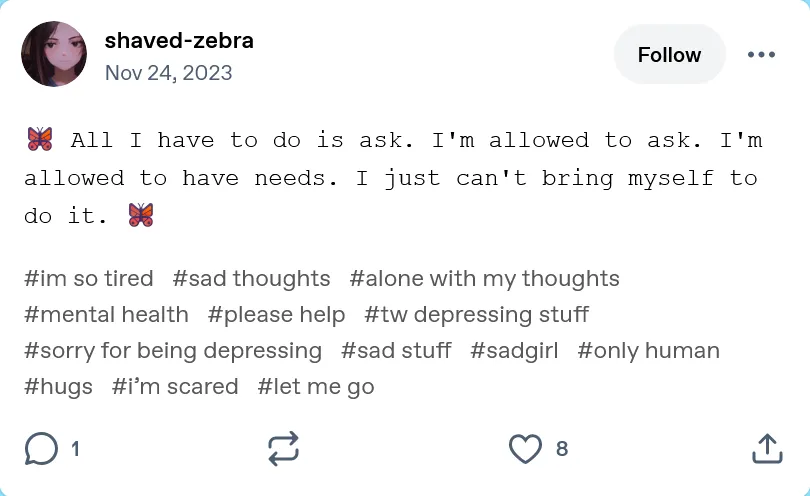Open the shaved-zebra username link
This screenshot has width=810, height=496.
179,41
